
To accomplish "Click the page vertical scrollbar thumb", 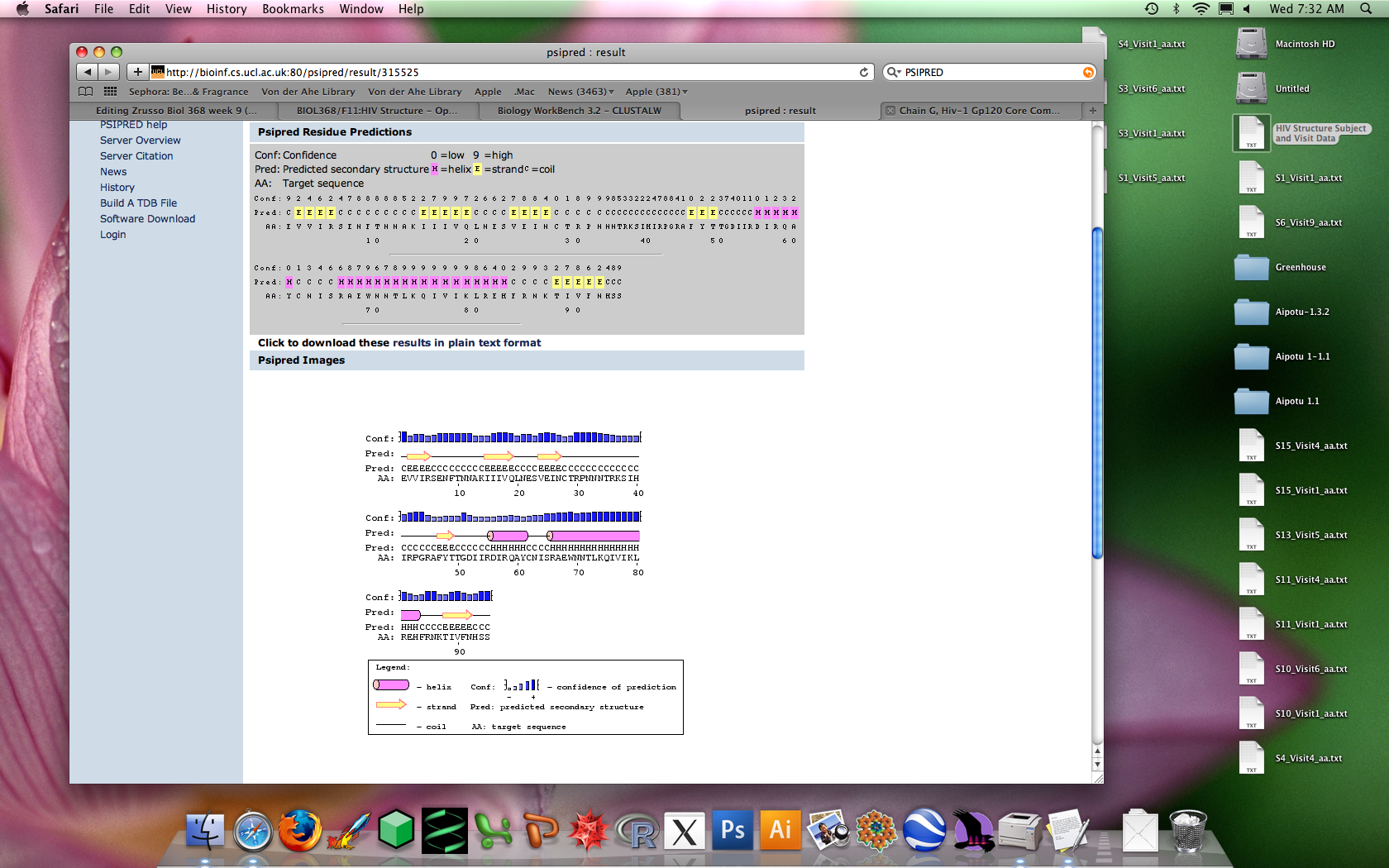I will coord(1097,393).
